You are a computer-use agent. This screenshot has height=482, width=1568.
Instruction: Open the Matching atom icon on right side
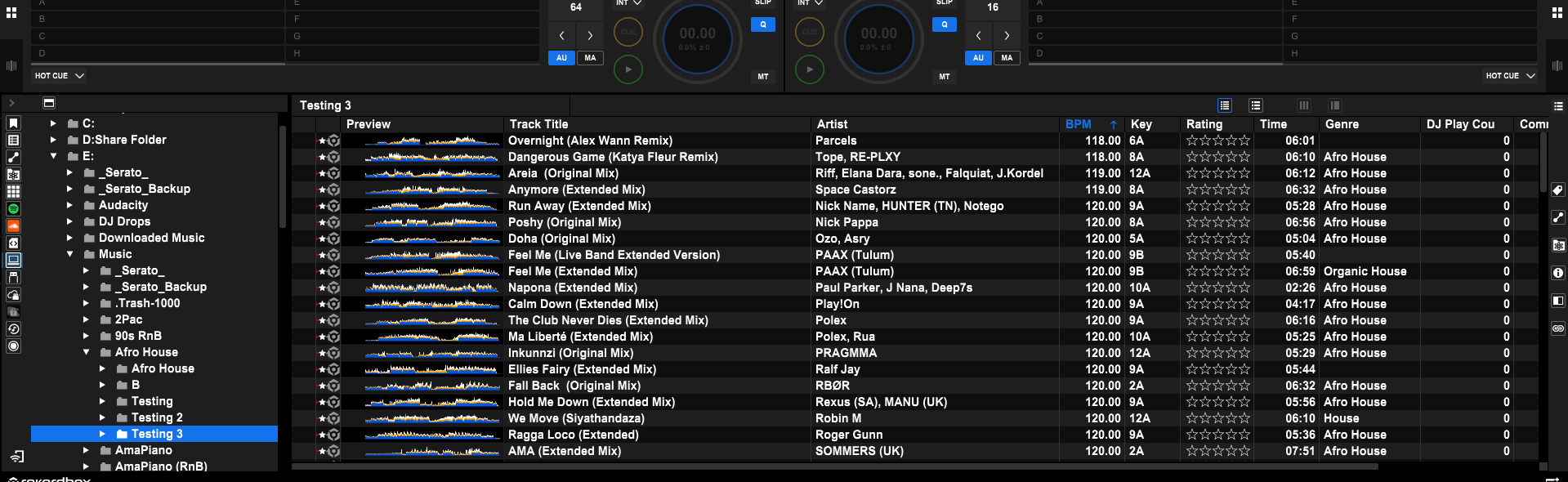1558,245
